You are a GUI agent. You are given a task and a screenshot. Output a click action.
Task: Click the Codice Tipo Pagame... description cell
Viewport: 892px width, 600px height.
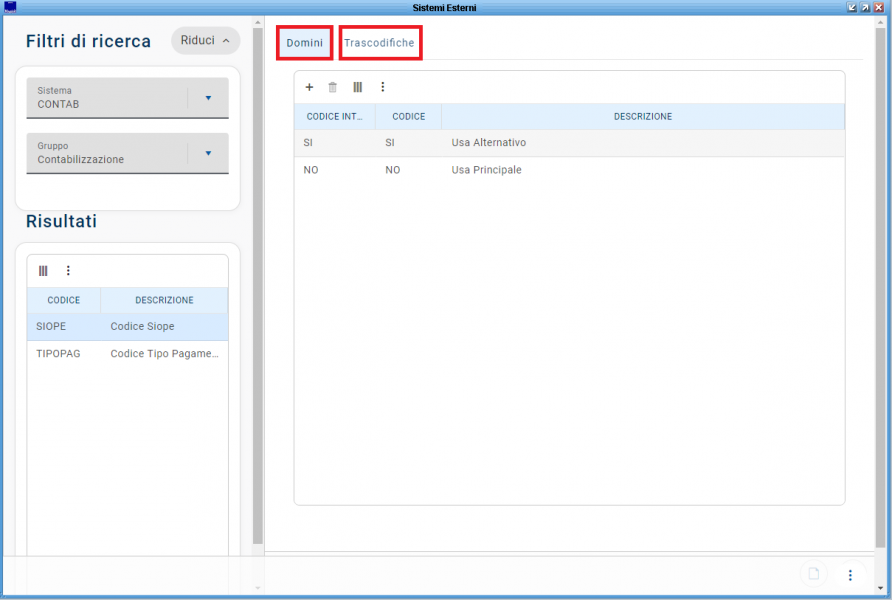[x=164, y=354]
